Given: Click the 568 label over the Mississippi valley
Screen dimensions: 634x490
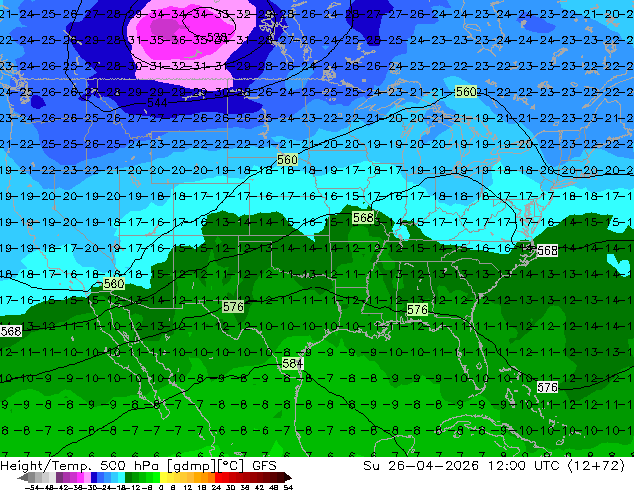Looking at the screenshot, I should coord(363,218).
